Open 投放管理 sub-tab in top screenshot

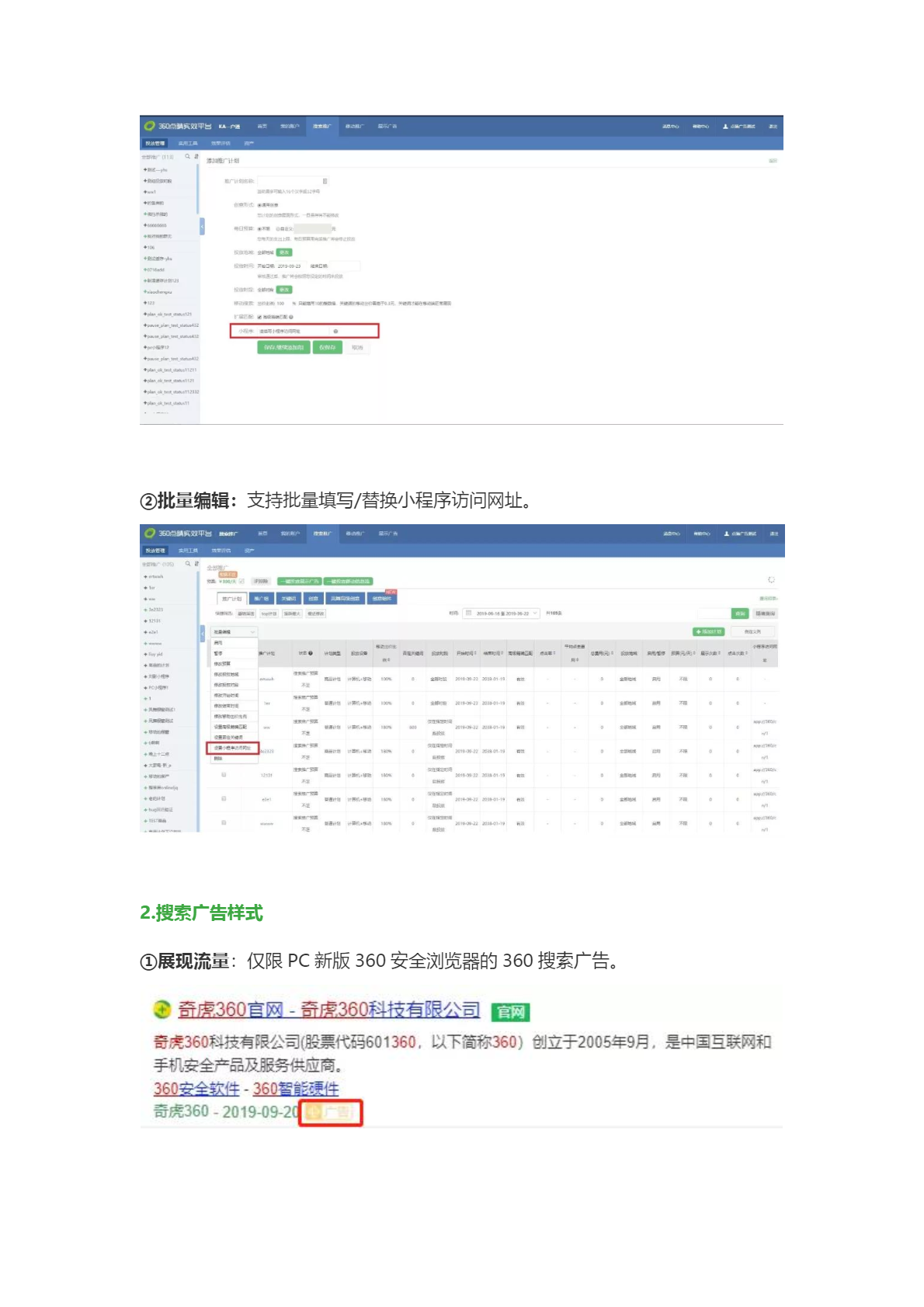pos(155,144)
